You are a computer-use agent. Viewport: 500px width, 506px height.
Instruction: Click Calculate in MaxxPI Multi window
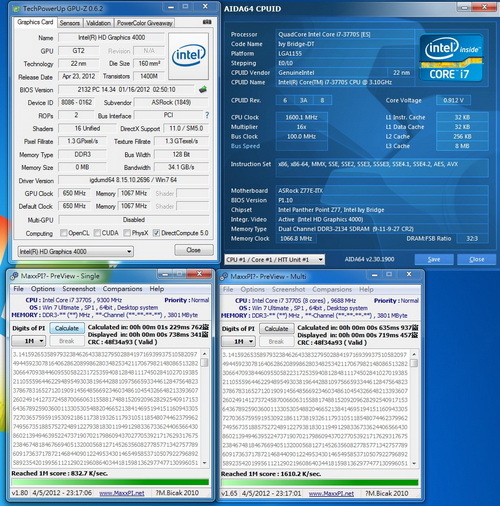pos(276,329)
